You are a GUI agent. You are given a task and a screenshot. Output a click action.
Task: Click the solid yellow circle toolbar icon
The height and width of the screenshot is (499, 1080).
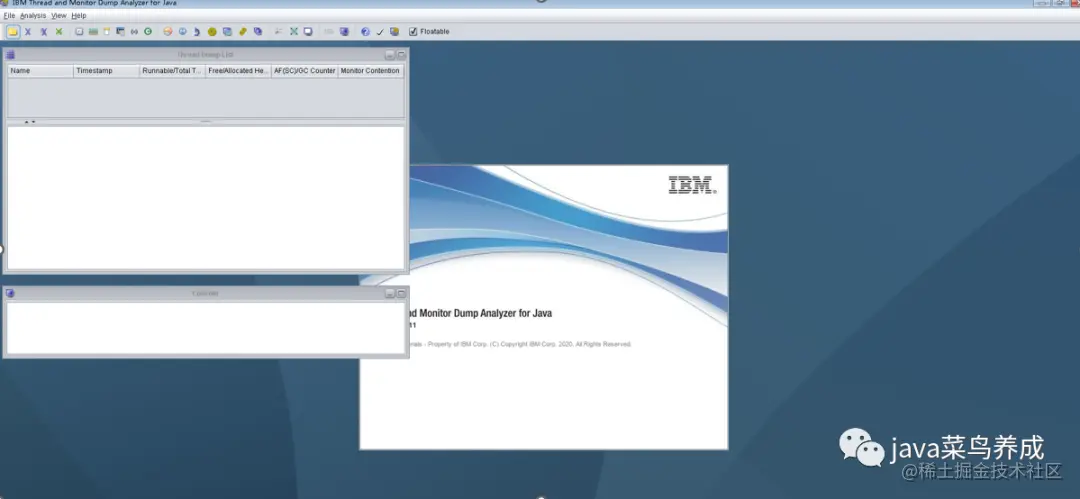(x=212, y=32)
